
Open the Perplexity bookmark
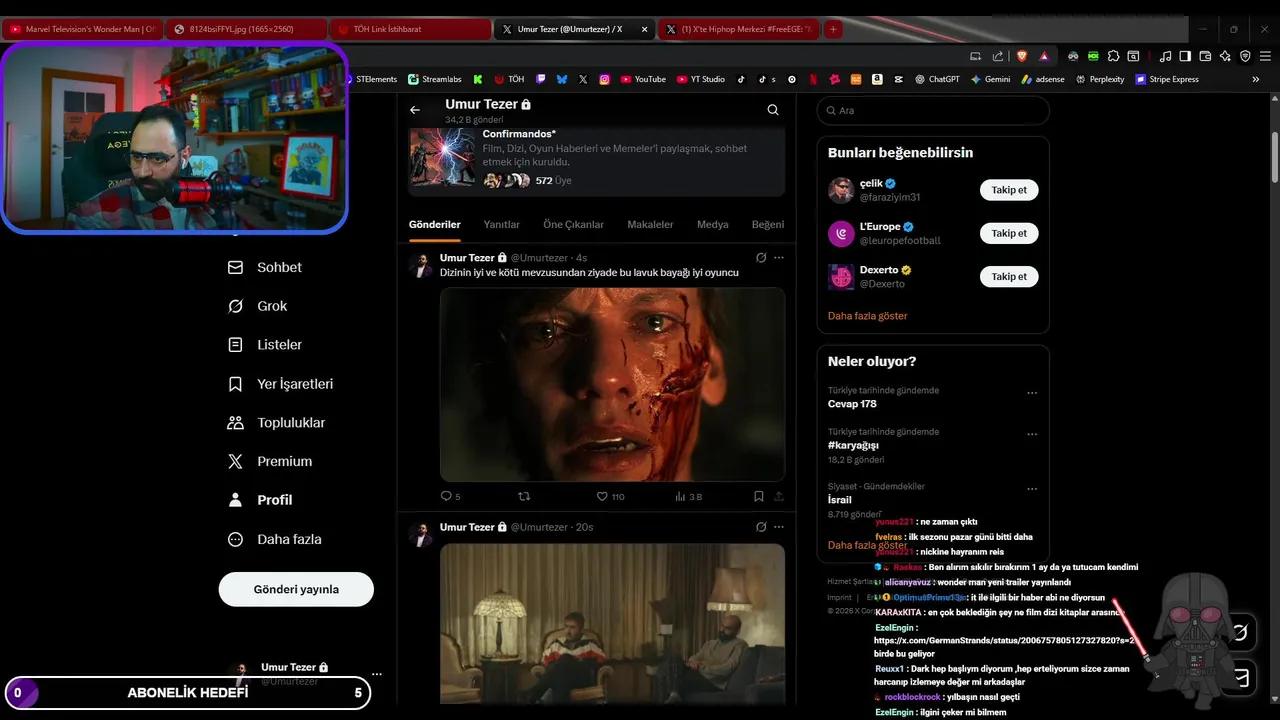pos(1100,79)
